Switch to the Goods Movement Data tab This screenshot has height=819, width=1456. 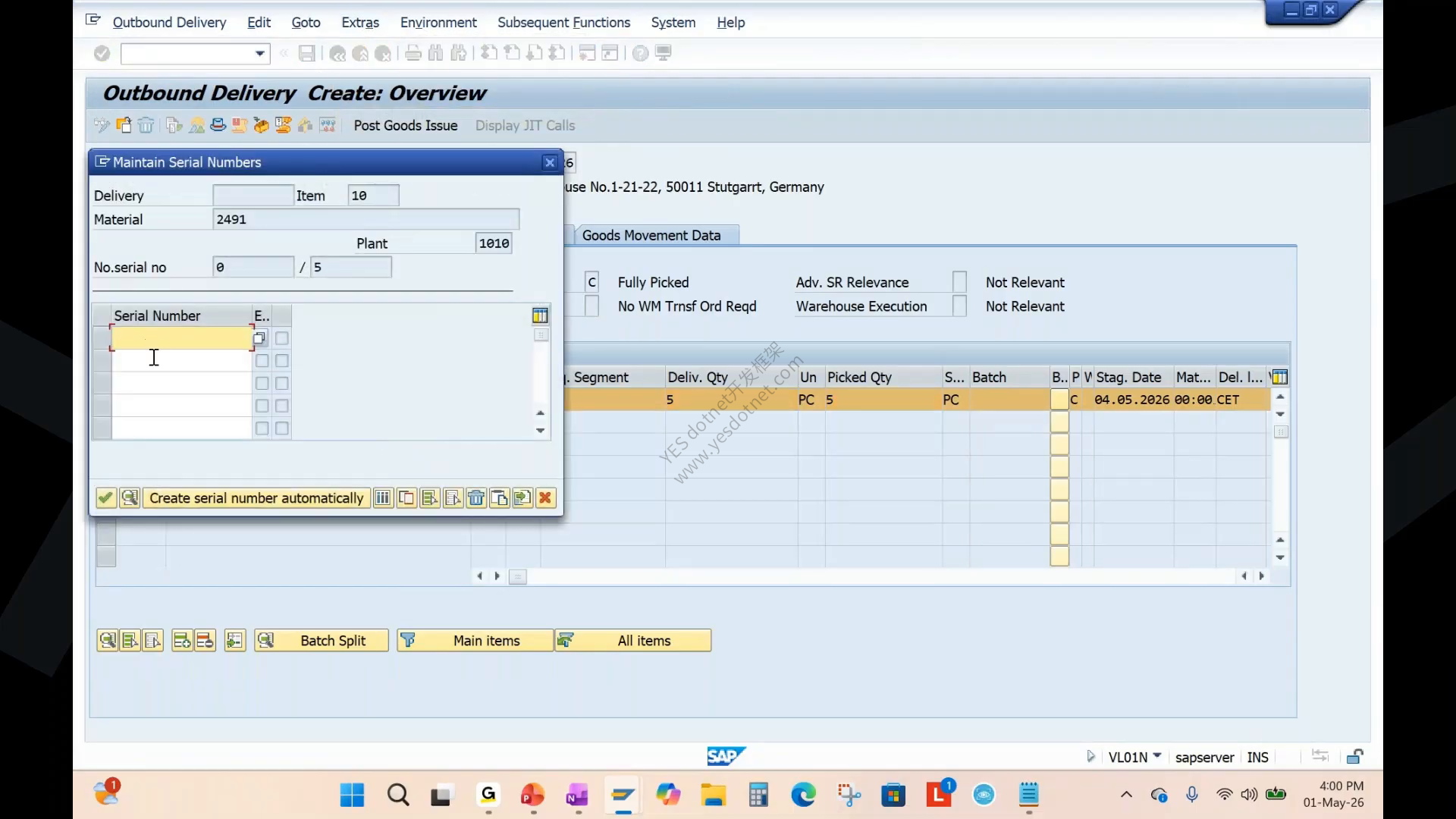[x=651, y=235]
